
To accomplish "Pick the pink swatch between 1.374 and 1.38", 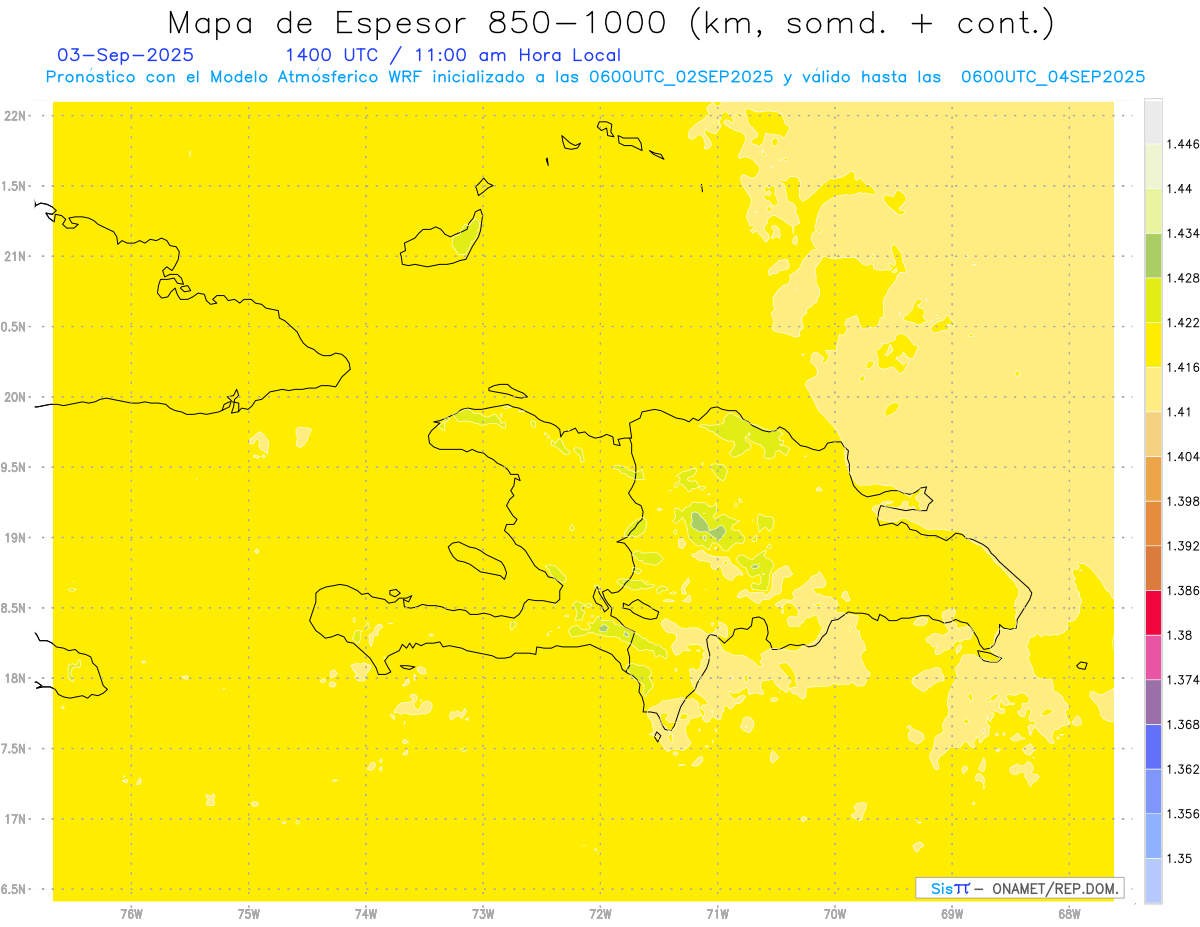I will [1153, 657].
